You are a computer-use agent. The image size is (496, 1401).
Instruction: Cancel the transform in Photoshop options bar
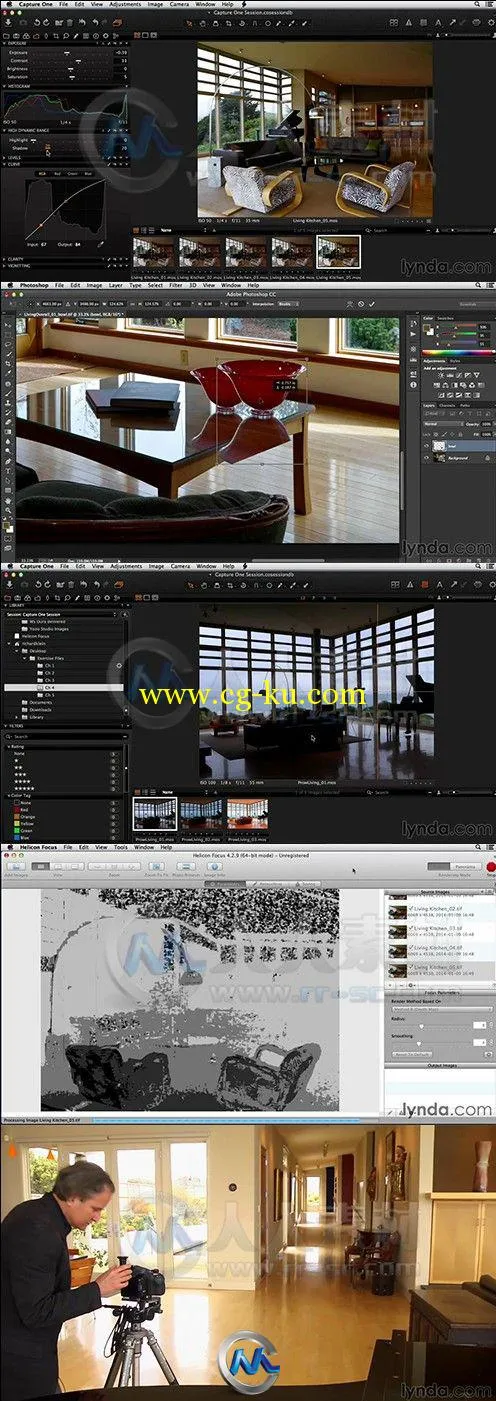coord(361,303)
